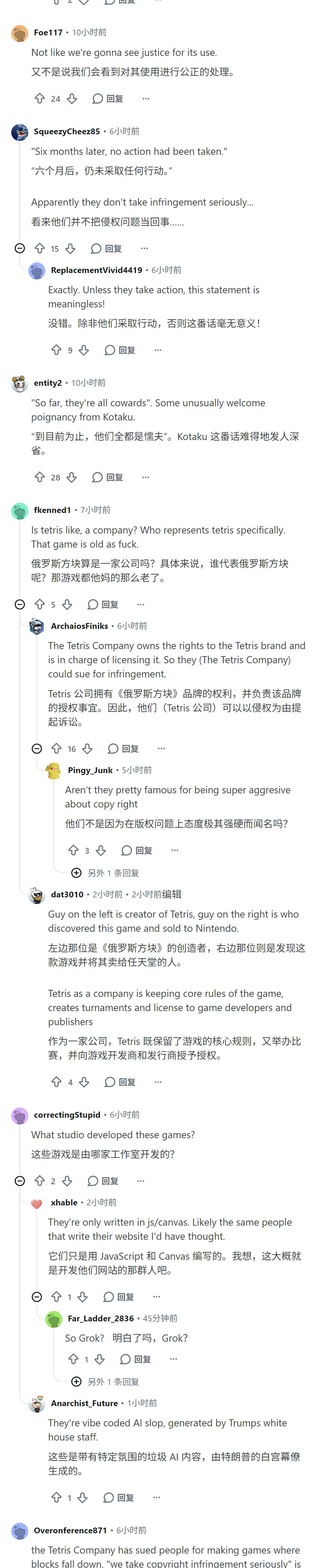The width and height of the screenshot is (315, 1568).
Task: Collapse ArchaiosFiniks' reply thread
Action: [x=37, y=749]
